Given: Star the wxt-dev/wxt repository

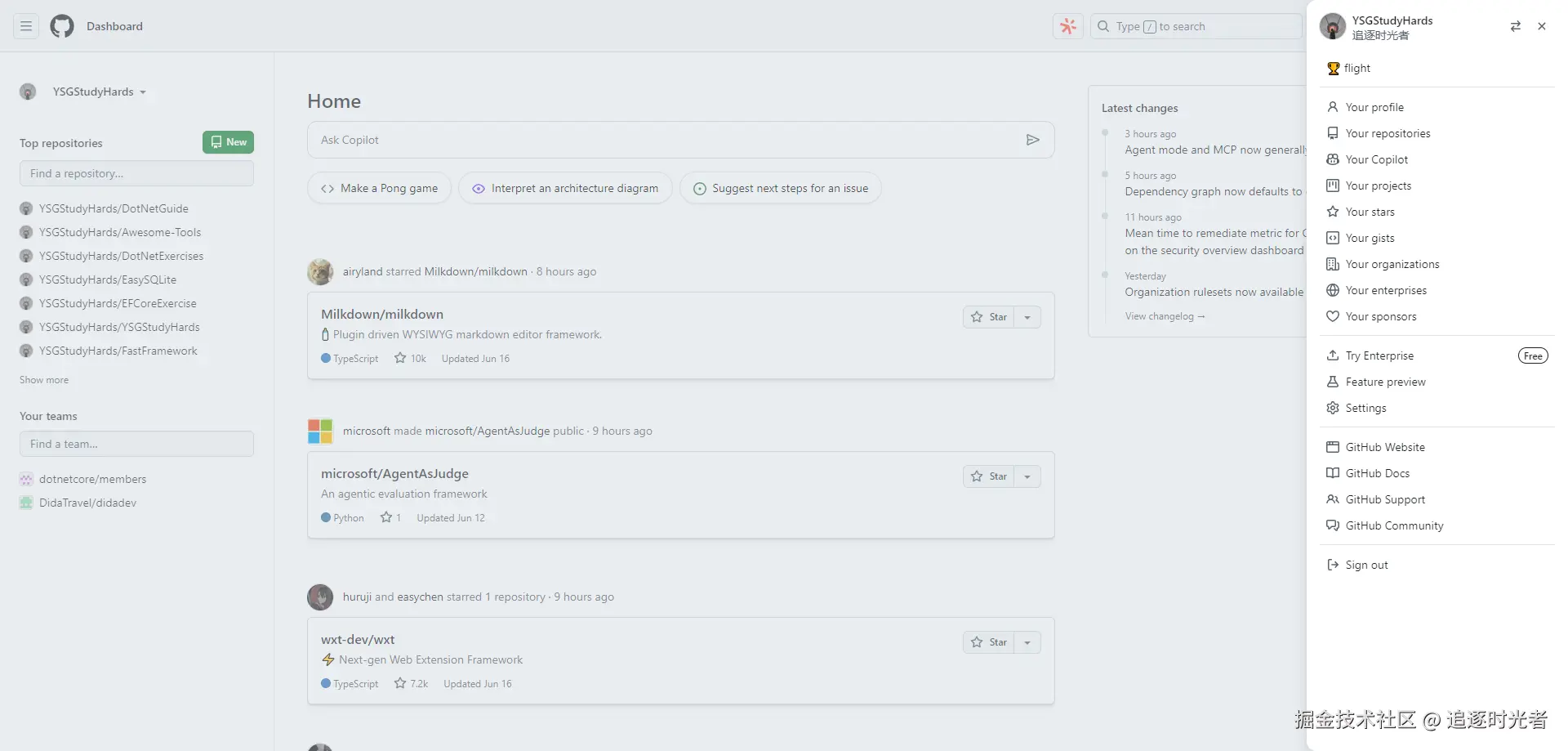Looking at the screenshot, I should [988, 642].
